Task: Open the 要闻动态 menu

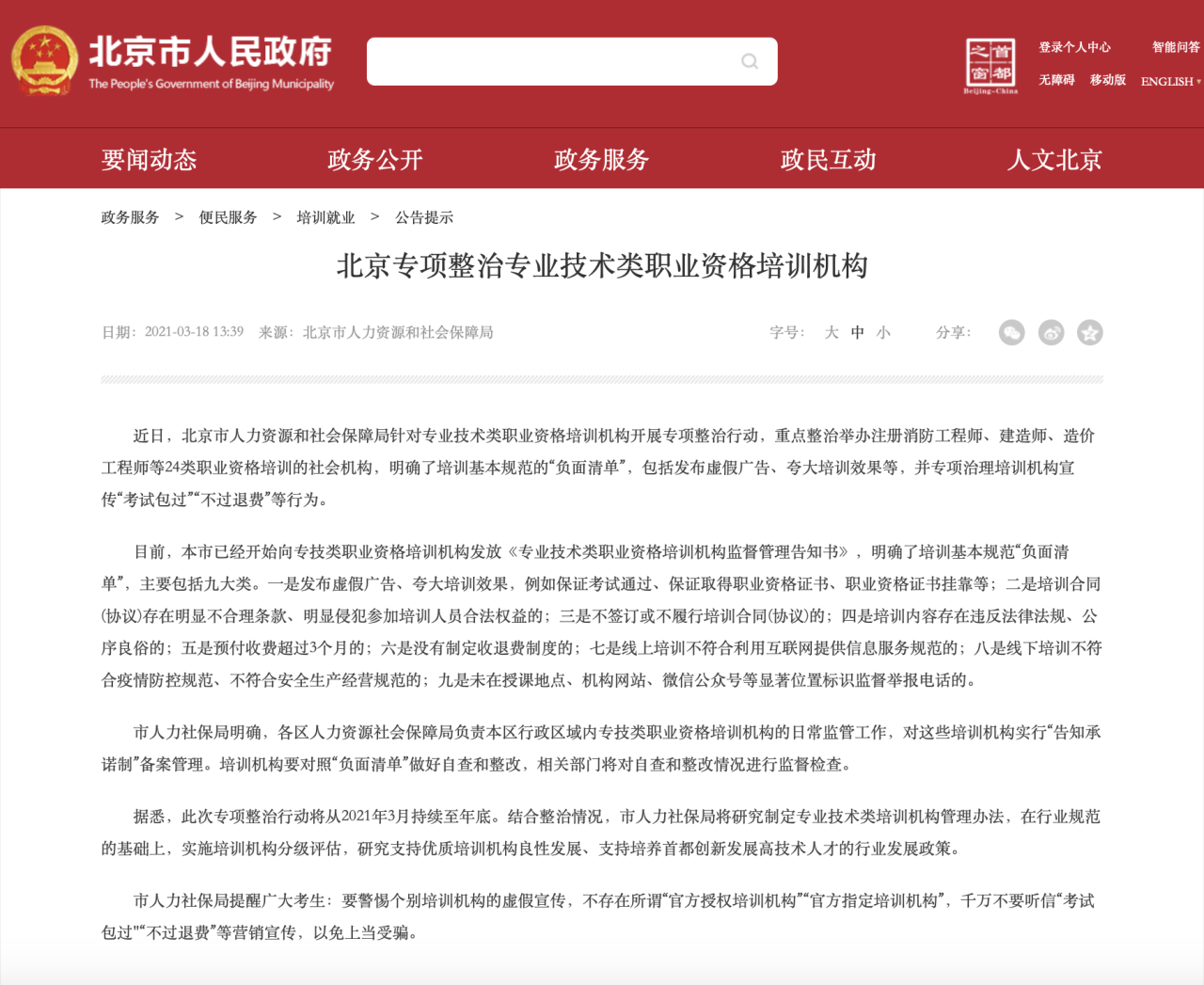Action: coord(149,160)
